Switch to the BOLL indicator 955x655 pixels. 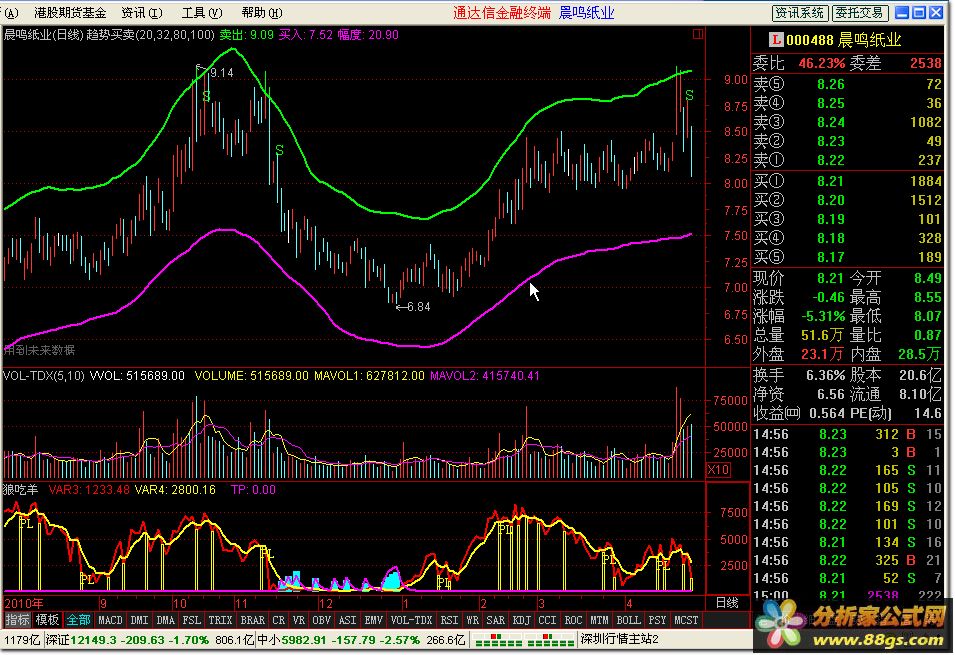click(628, 620)
